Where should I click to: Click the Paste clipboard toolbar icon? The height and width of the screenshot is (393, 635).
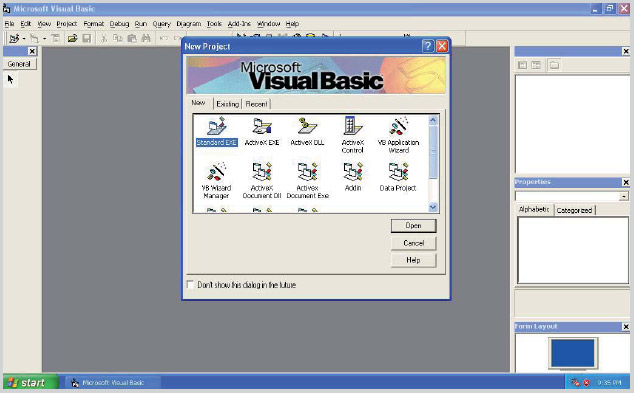point(132,38)
